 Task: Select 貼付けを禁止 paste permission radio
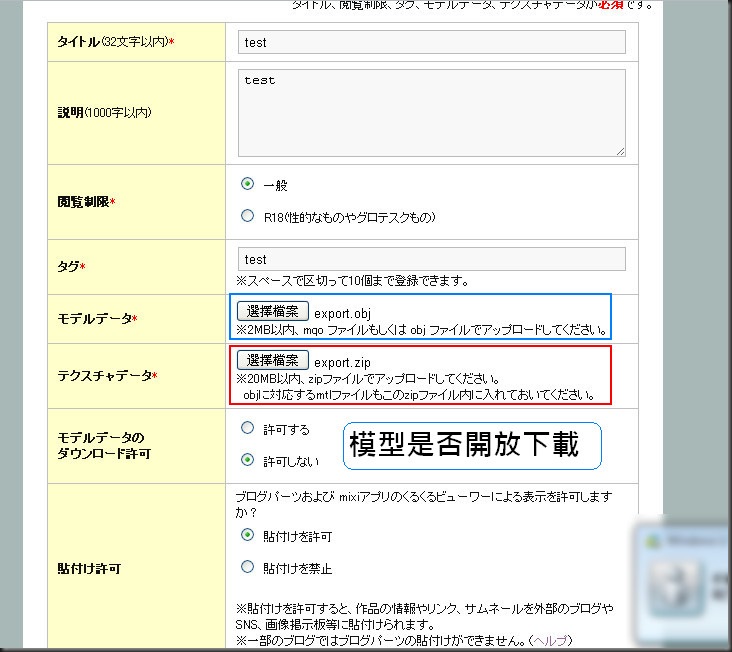[247, 567]
